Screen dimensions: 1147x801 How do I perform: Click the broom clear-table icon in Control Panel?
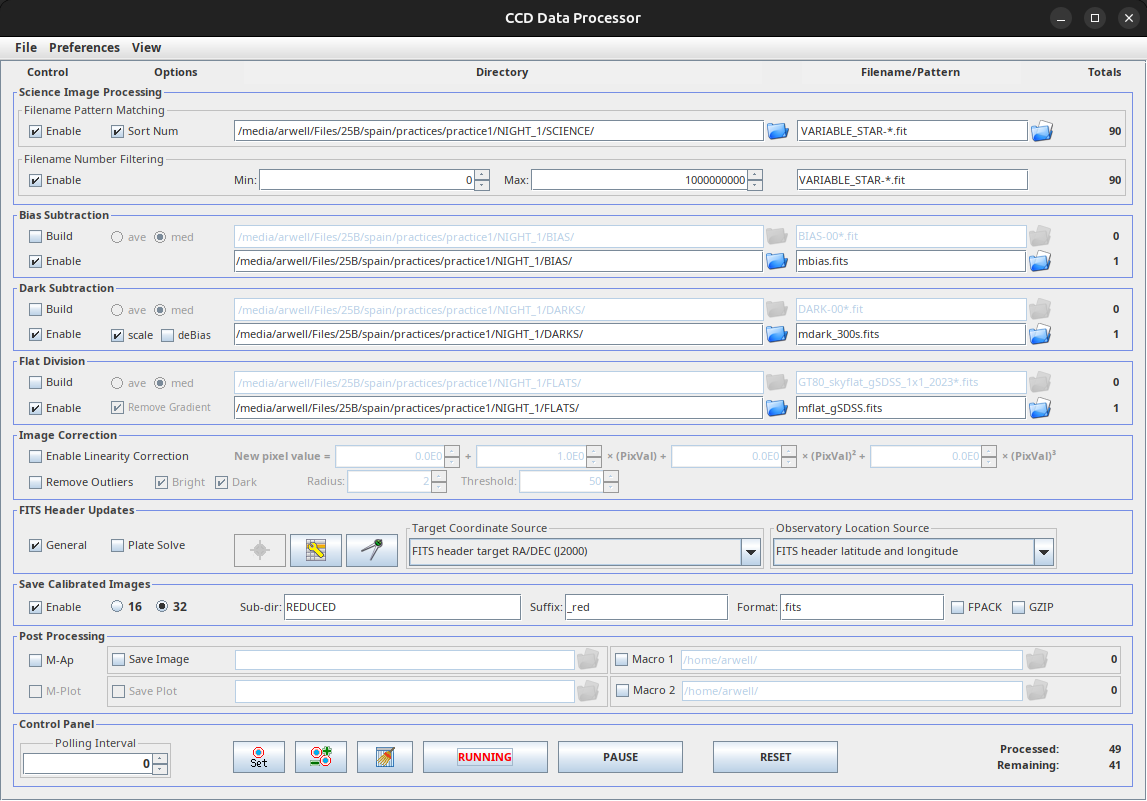[x=385, y=757]
